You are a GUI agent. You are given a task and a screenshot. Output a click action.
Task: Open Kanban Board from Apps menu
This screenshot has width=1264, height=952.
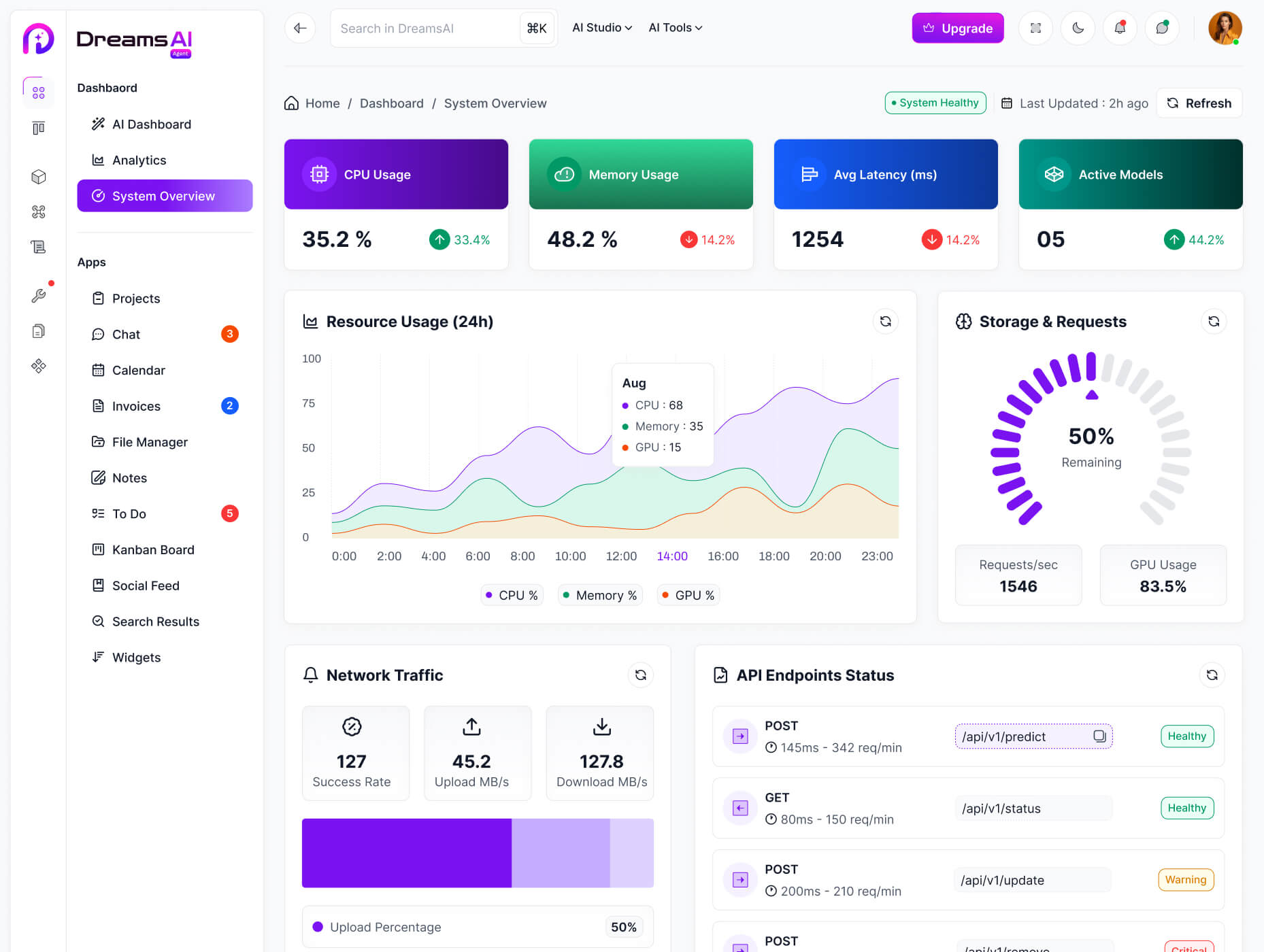[153, 550]
